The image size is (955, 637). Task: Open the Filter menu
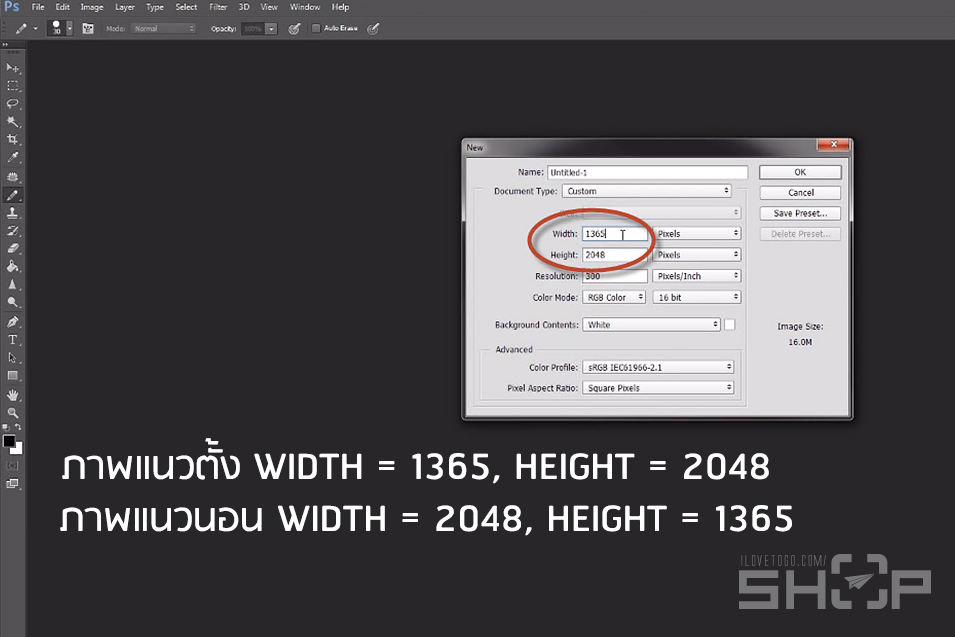(218, 7)
